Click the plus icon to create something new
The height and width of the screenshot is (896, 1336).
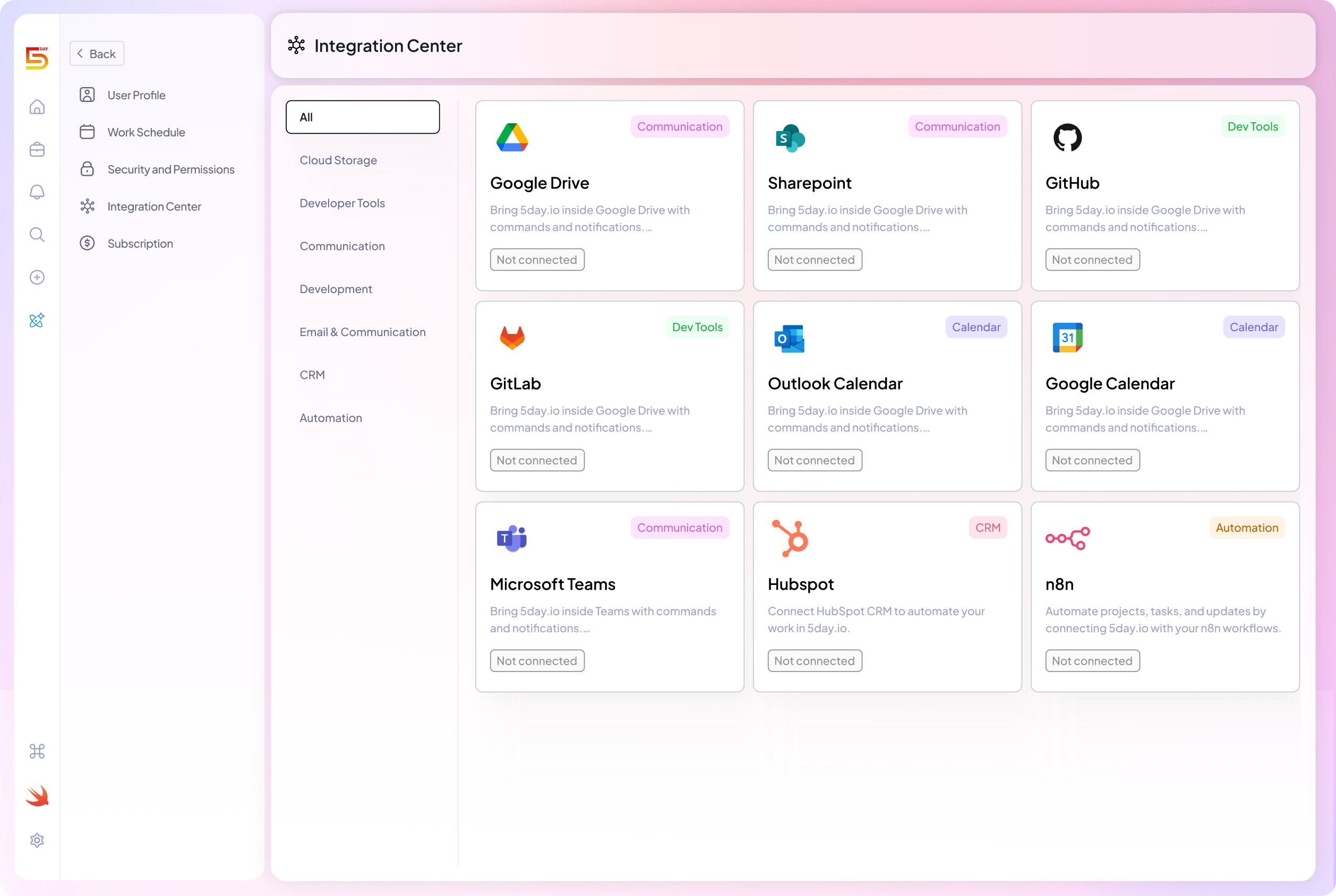pyautogui.click(x=37, y=277)
